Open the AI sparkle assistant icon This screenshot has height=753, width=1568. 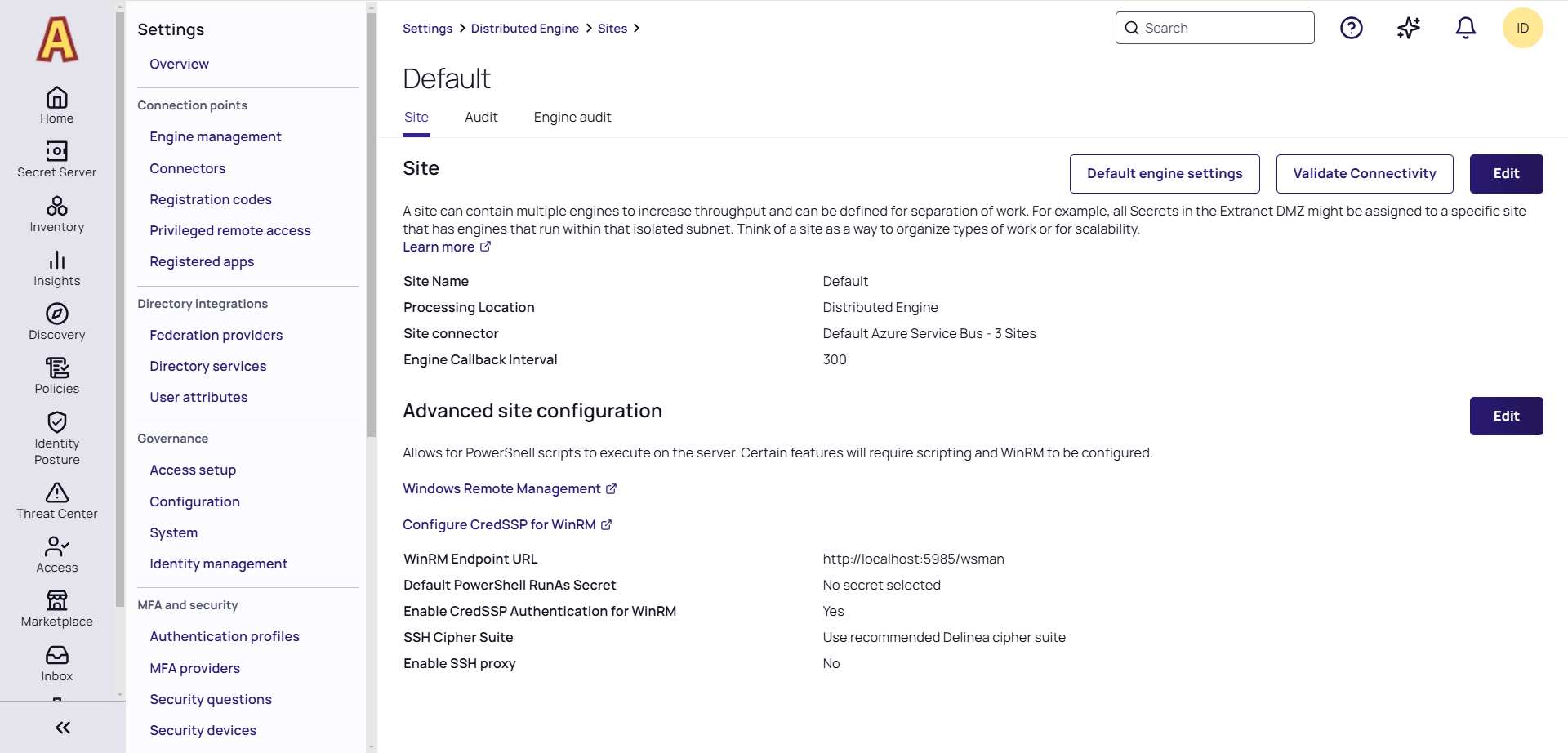click(x=1408, y=29)
